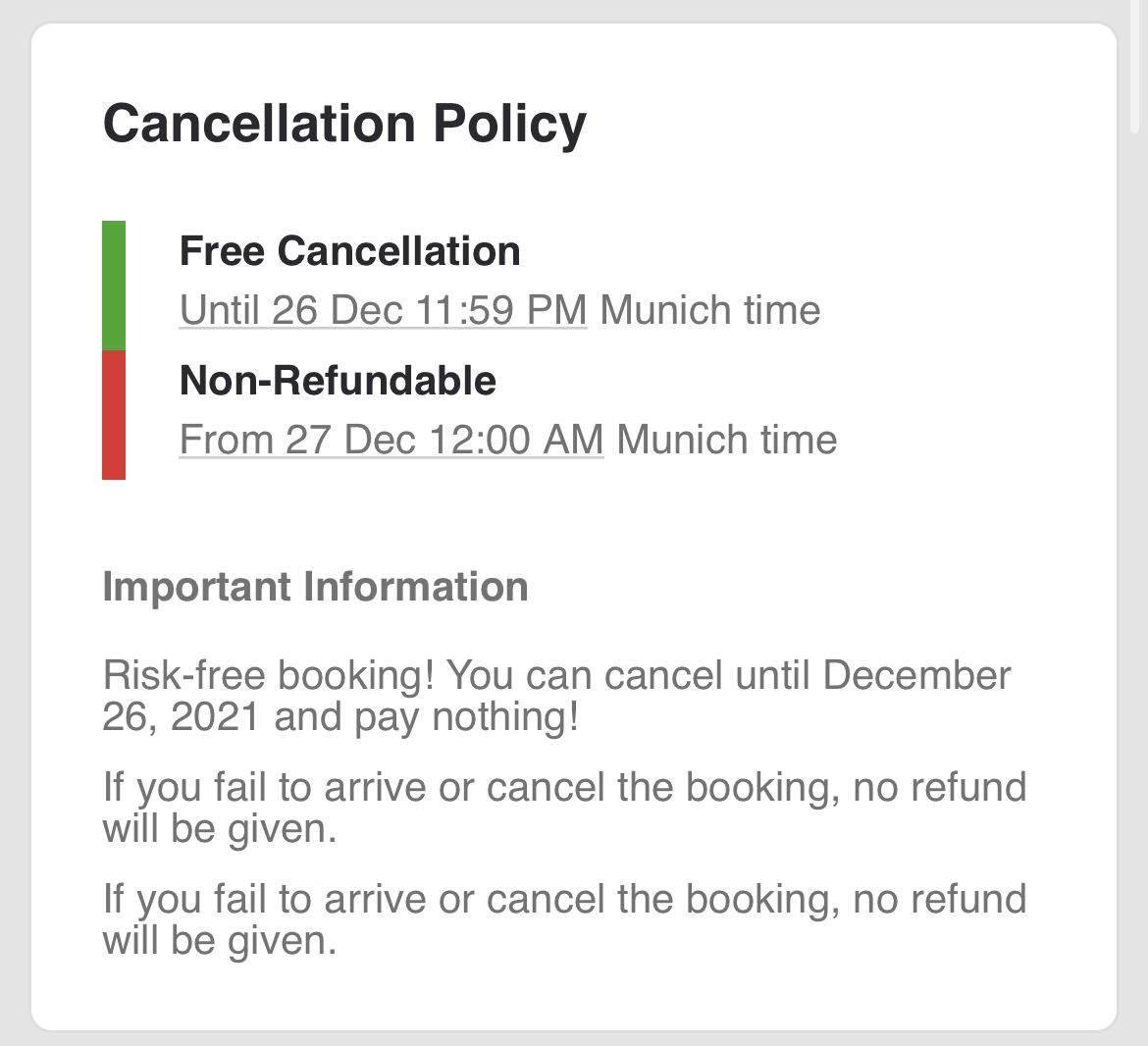
Task: Click the 'From 27 Dec 12:00 AM' underlined link
Action: coord(391,440)
